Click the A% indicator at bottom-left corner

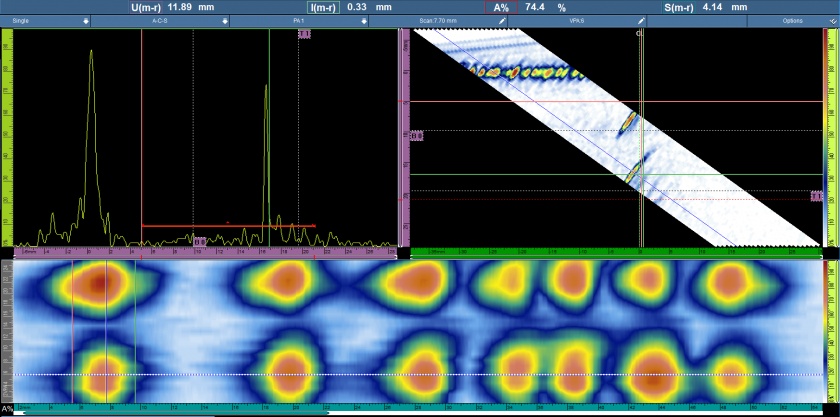click(x=9, y=411)
